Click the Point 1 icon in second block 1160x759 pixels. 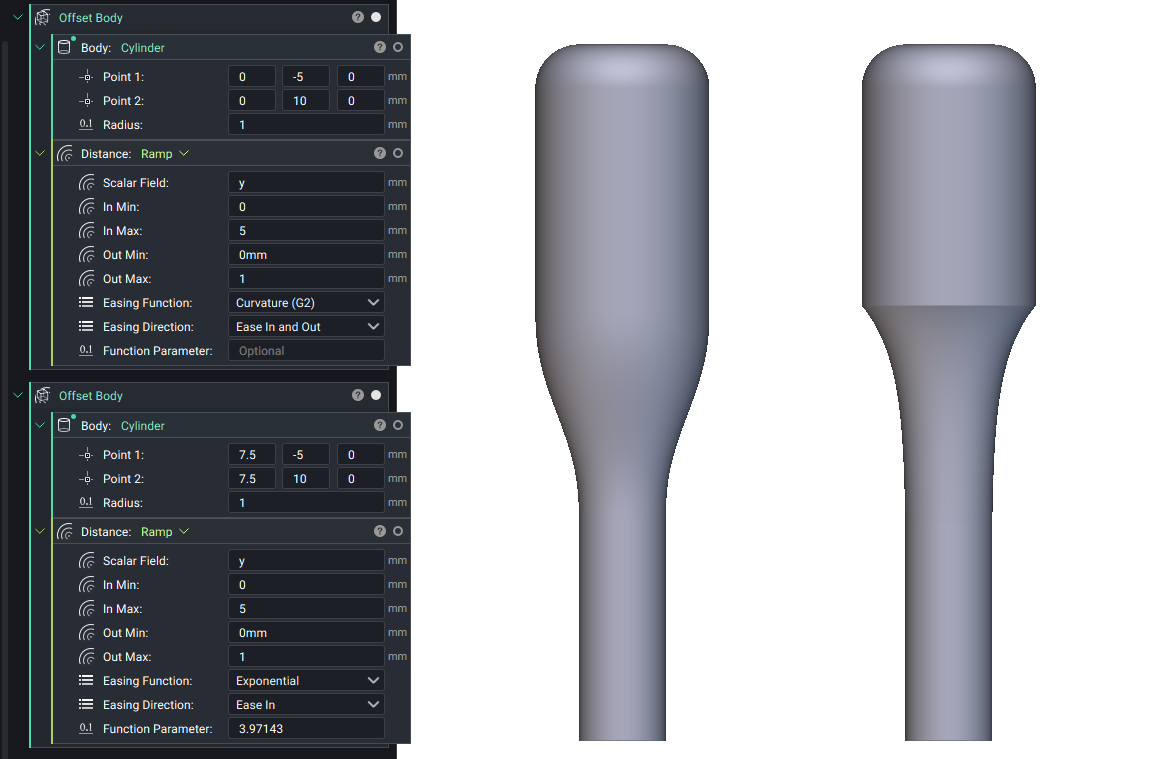pos(87,454)
